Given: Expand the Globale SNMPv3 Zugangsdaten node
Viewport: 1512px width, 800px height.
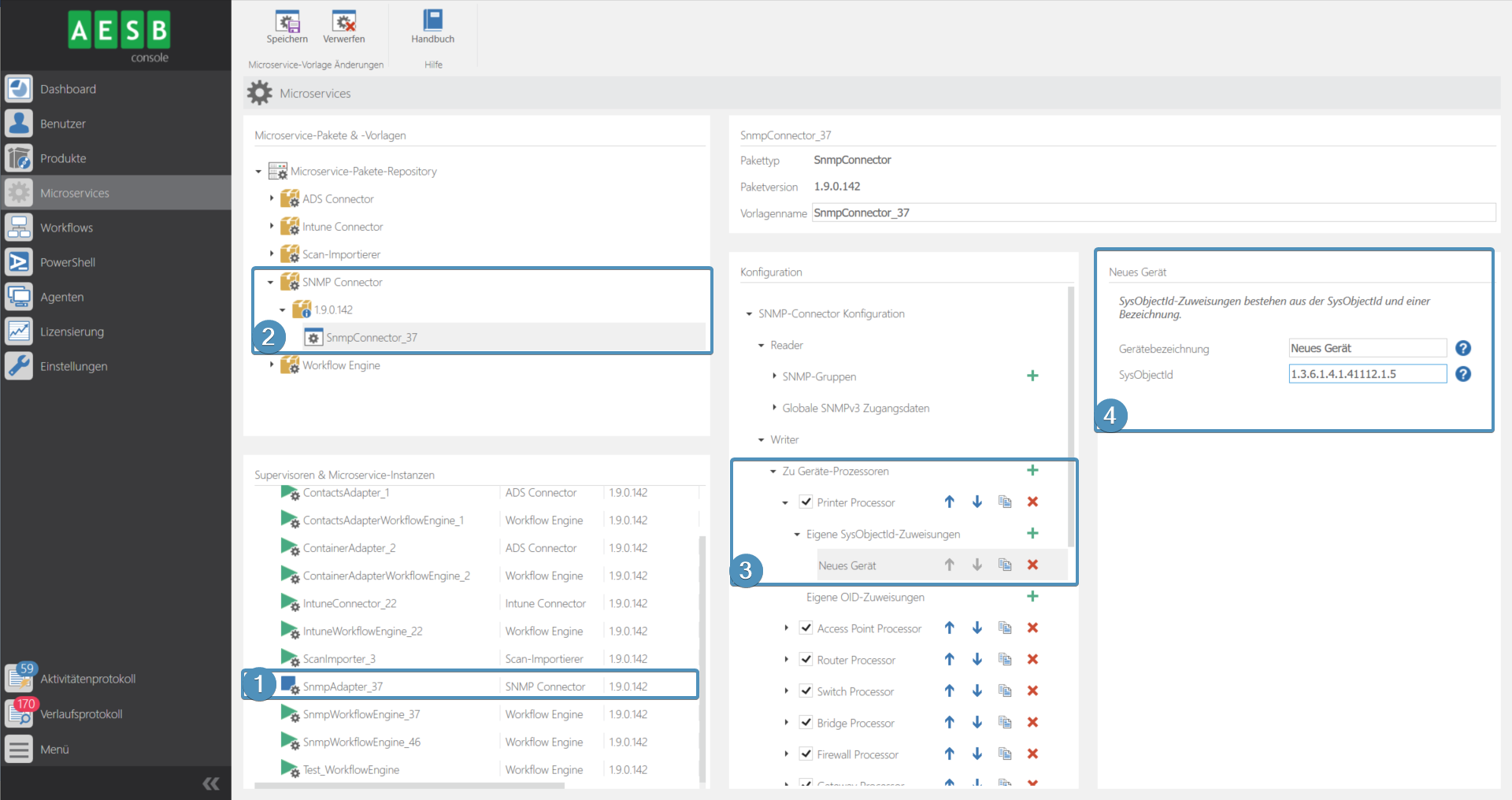Looking at the screenshot, I should 774,407.
